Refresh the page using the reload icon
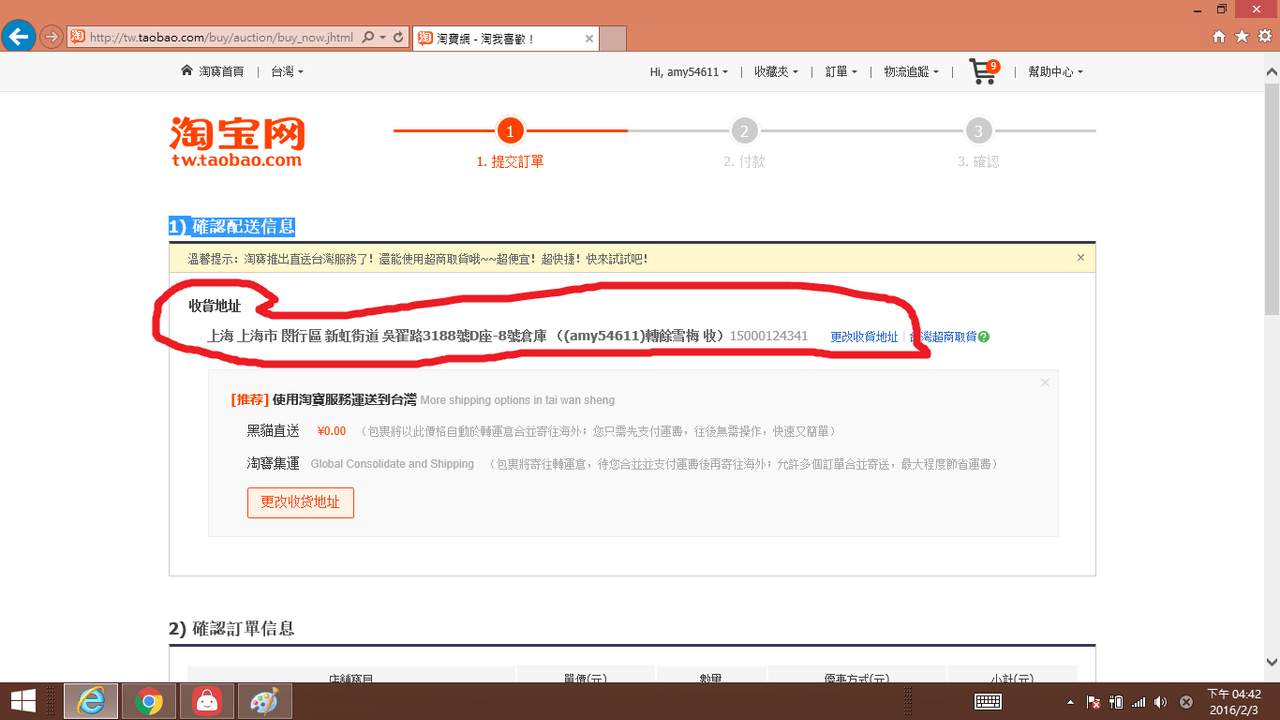 pyautogui.click(x=397, y=38)
